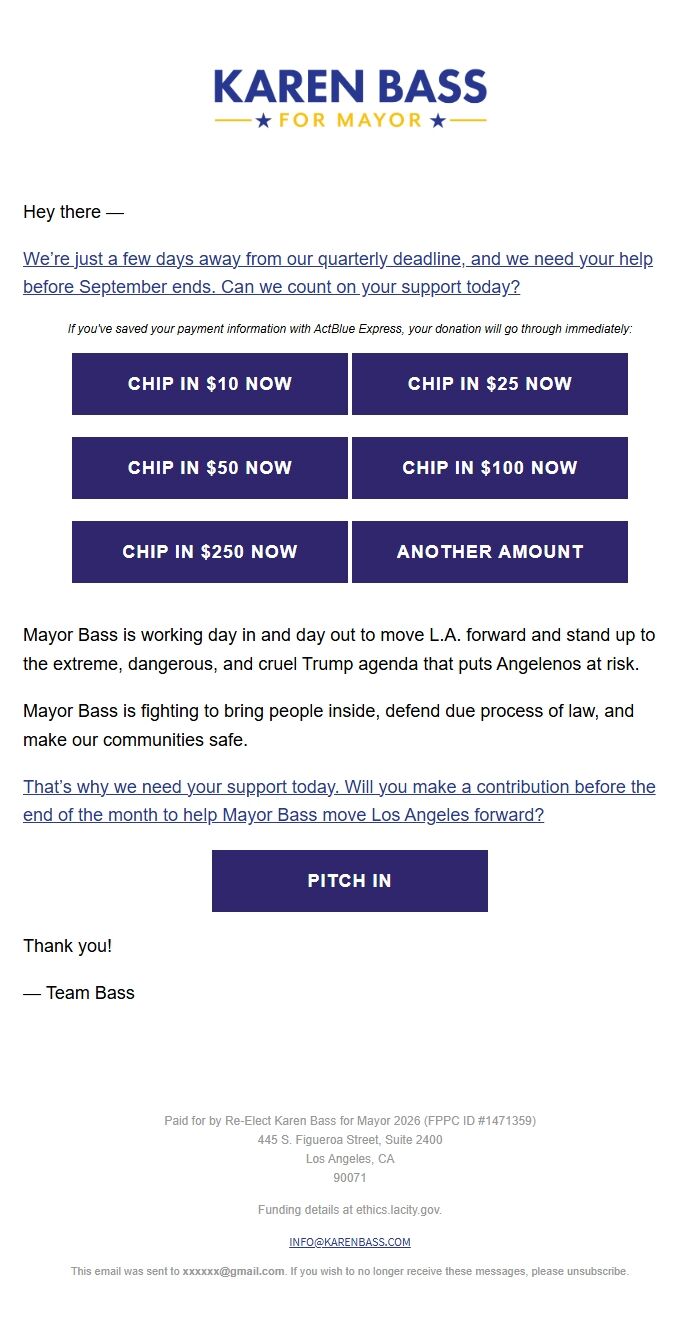Click the unsubscribe link in the footer
This screenshot has height=1335, width=700.
[597, 1272]
